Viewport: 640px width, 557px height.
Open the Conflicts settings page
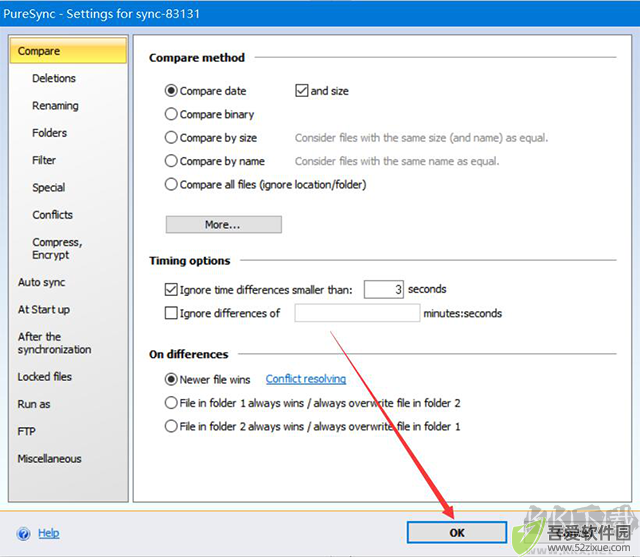tap(52, 215)
